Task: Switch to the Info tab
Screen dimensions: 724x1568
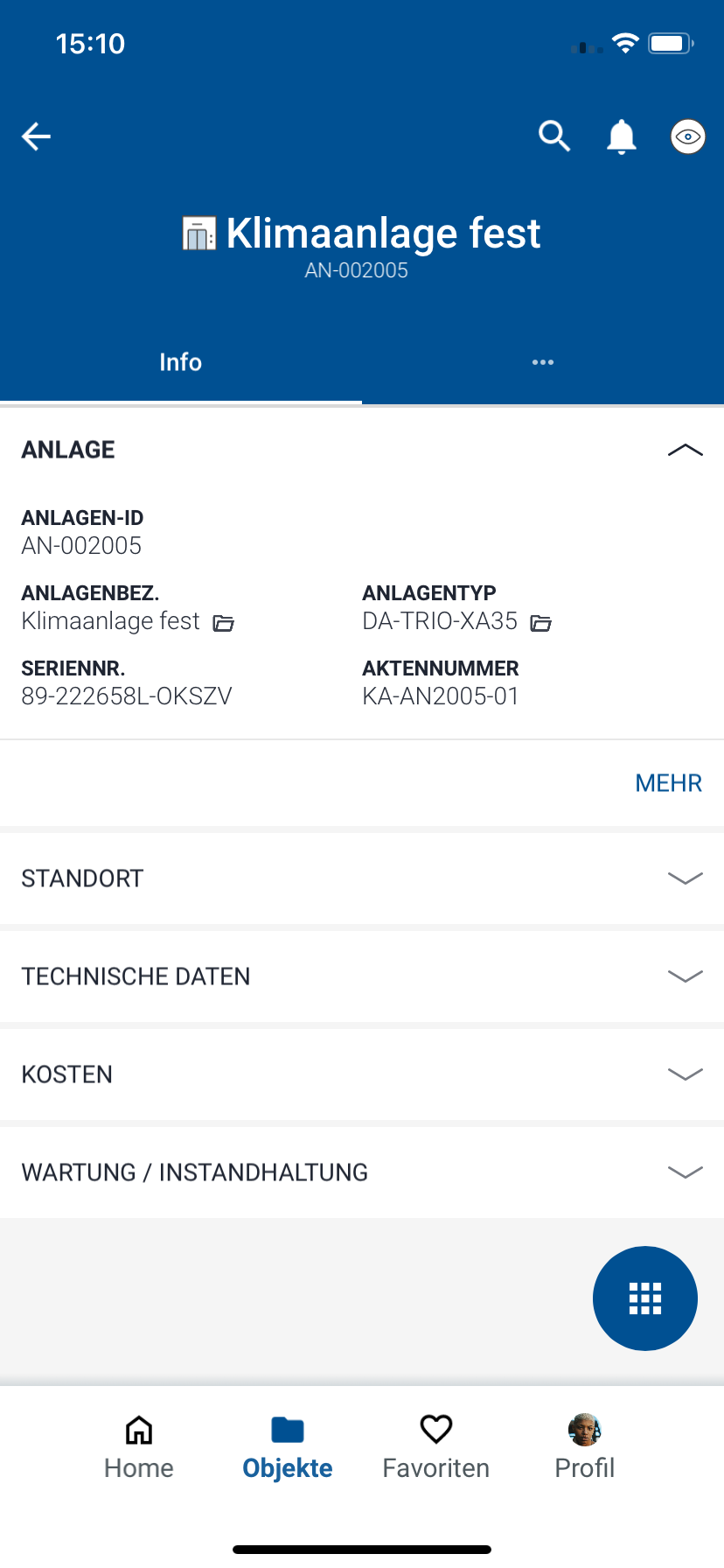Action: (x=181, y=362)
